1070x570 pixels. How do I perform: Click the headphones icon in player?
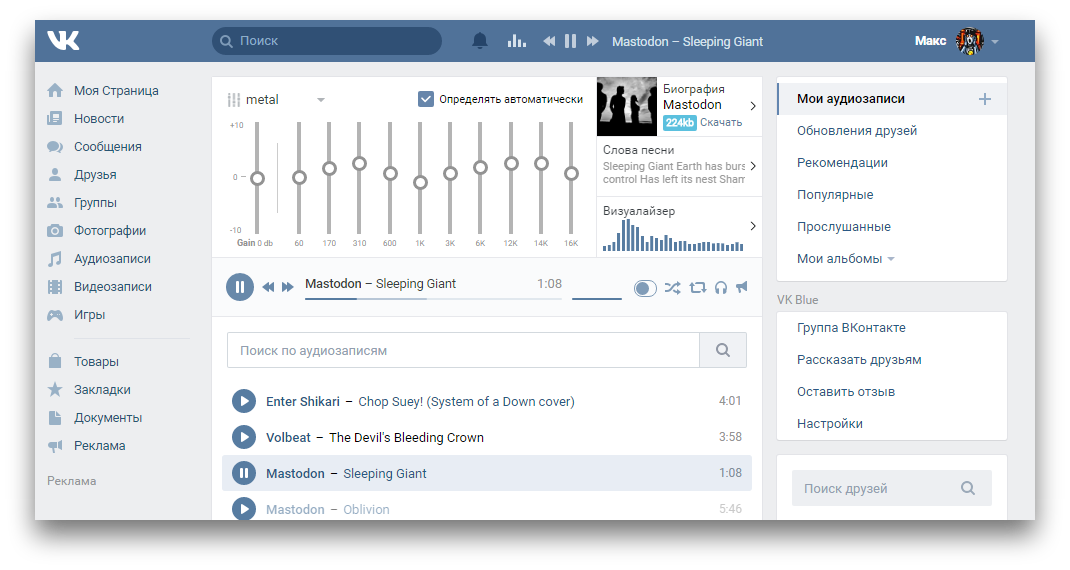(721, 287)
